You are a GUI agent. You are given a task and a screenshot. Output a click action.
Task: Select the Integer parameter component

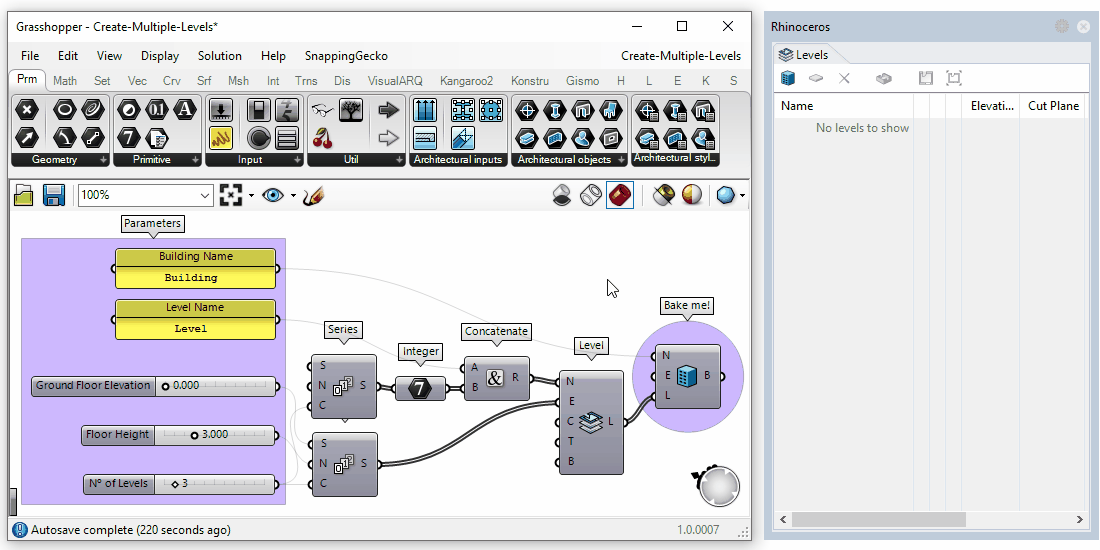[420, 389]
